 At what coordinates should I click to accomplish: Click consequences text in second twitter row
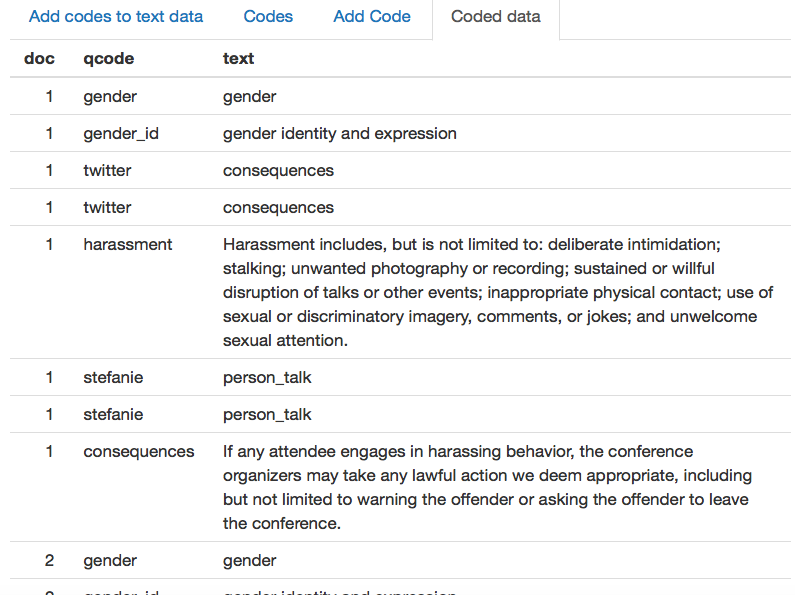pyautogui.click(x=278, y=208)
